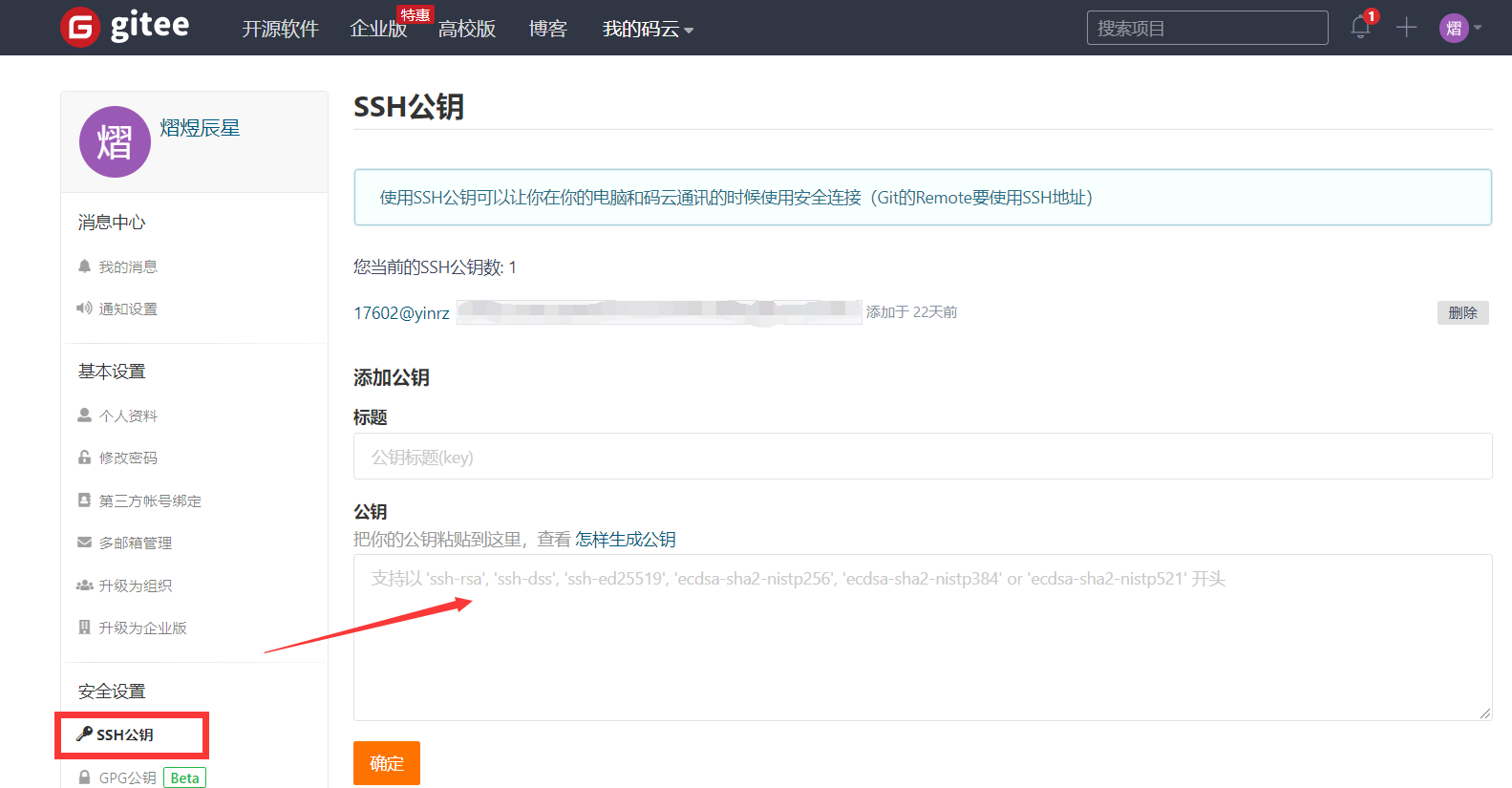The image size is (1512, 788).
Task: Click the envelope icon beside 多邮箱管理
Action: (85, 543)
